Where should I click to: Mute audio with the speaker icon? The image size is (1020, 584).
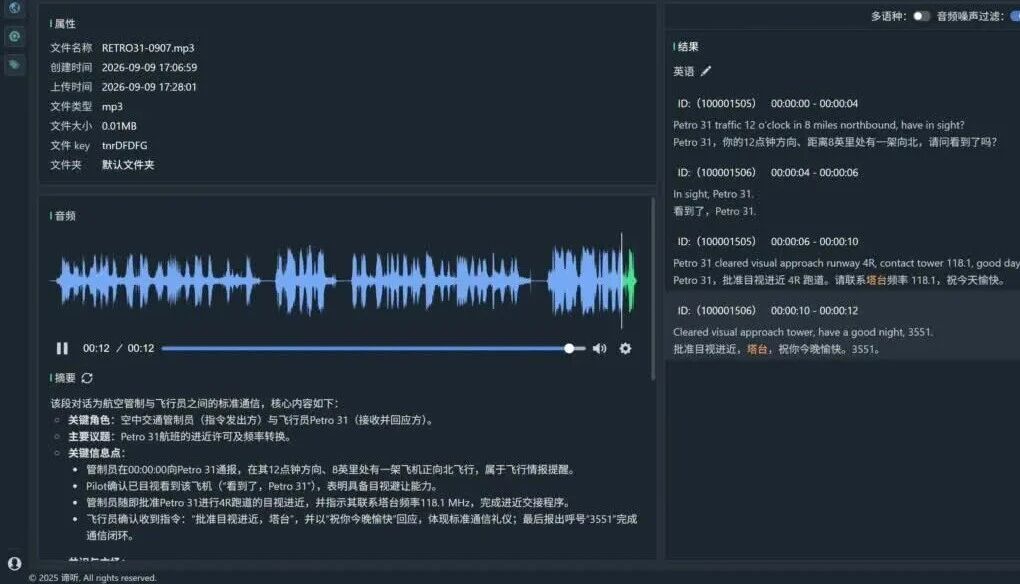tap(600, 349)
